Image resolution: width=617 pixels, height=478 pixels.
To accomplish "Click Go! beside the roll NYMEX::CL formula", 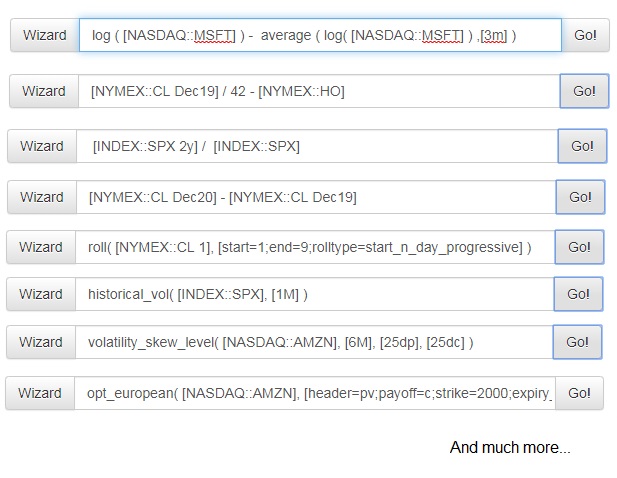I will (579, 247).
